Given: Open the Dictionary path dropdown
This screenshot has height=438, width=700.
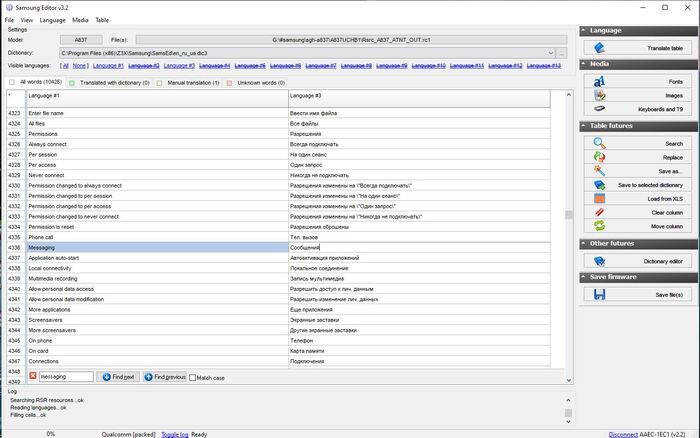Looking at the screenshot, I should pyautogui.click(x=550, y=53).
